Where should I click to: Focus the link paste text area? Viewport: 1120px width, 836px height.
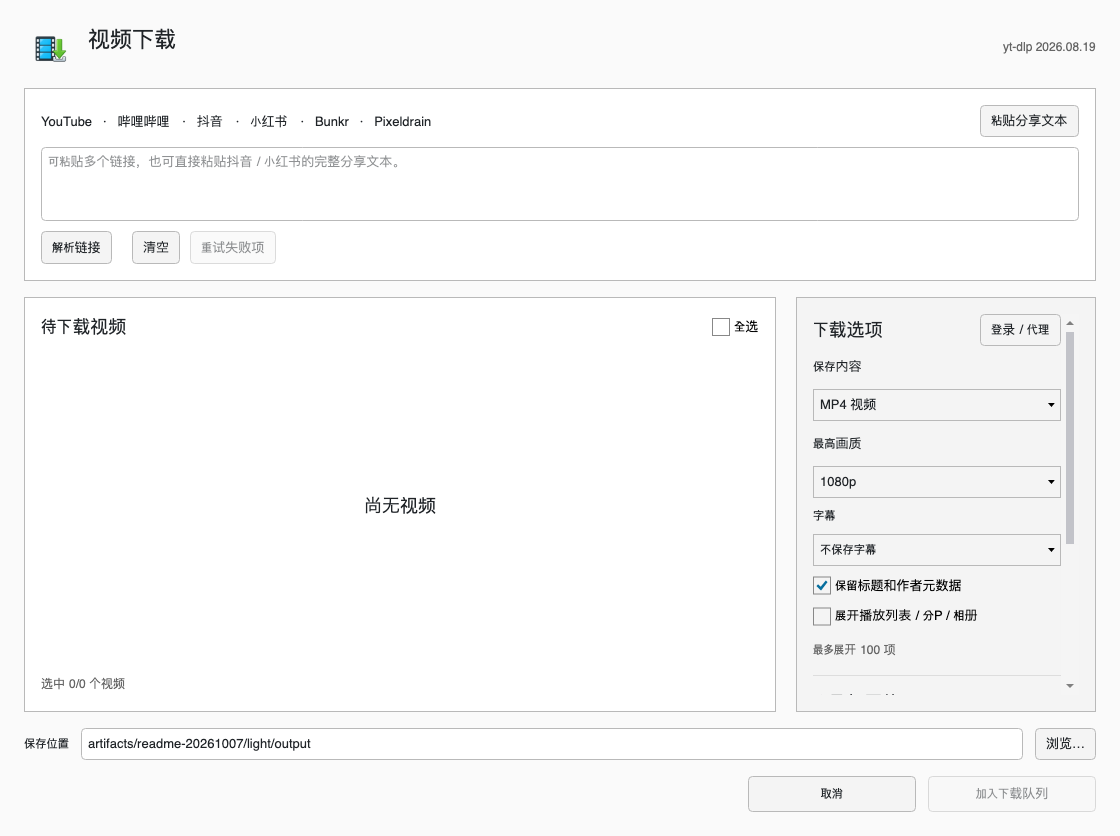tap(559, 184)
